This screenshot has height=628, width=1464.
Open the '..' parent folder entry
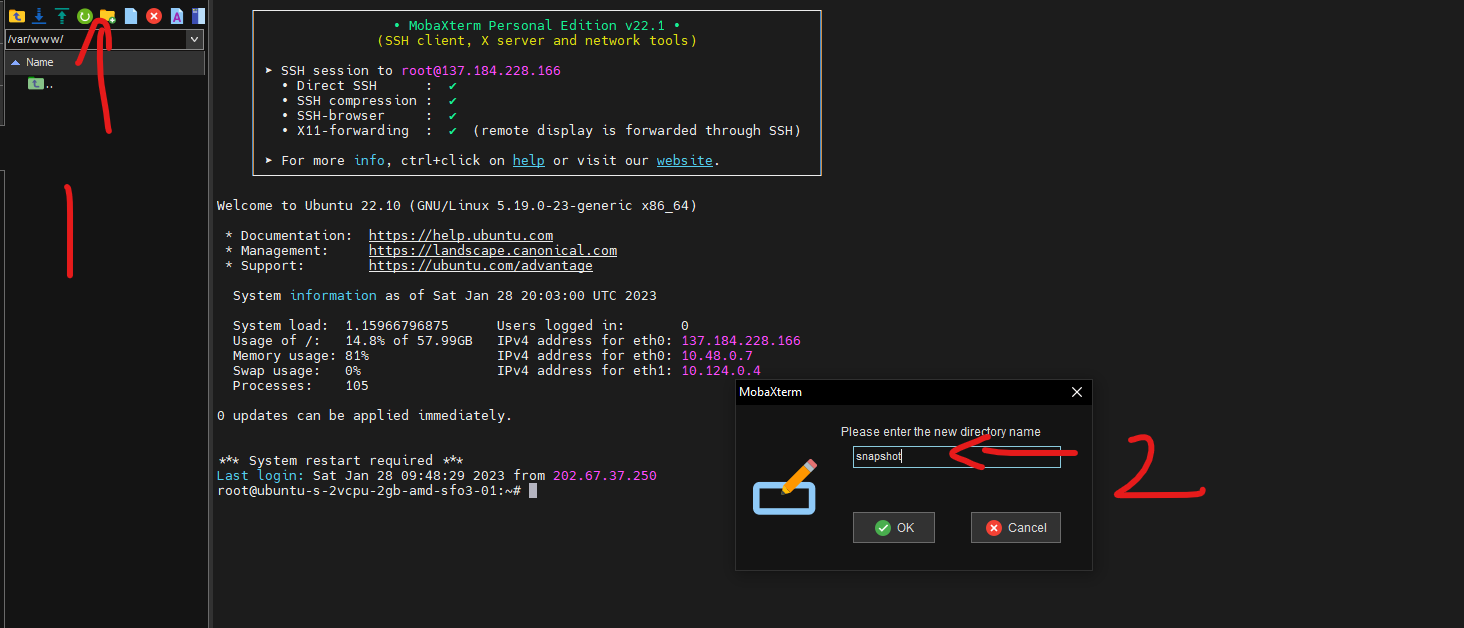[42, 84]
